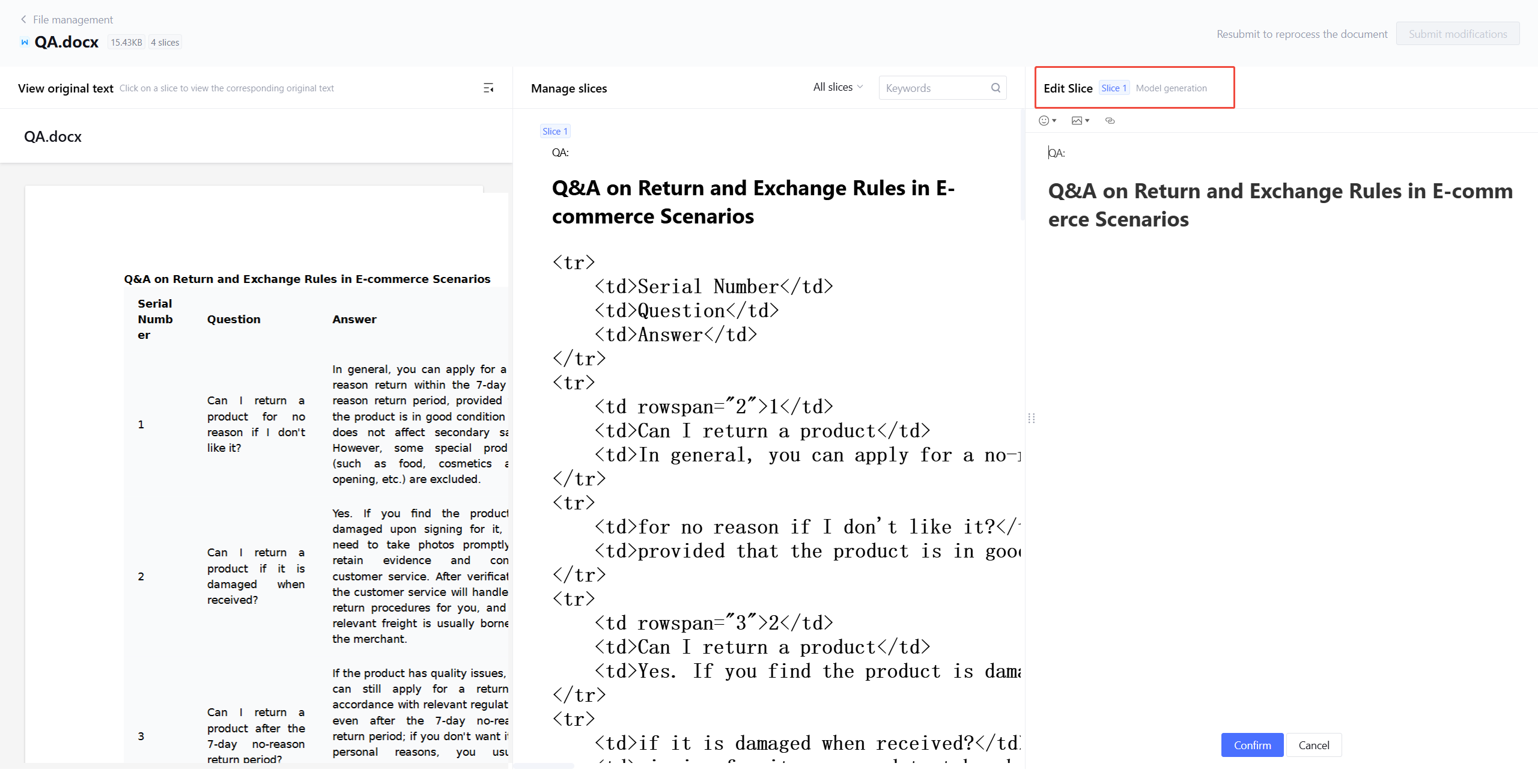Viewport: 1538px width, 784px height.
Task: Click the Cancel button
Action: pos(1313,745)
